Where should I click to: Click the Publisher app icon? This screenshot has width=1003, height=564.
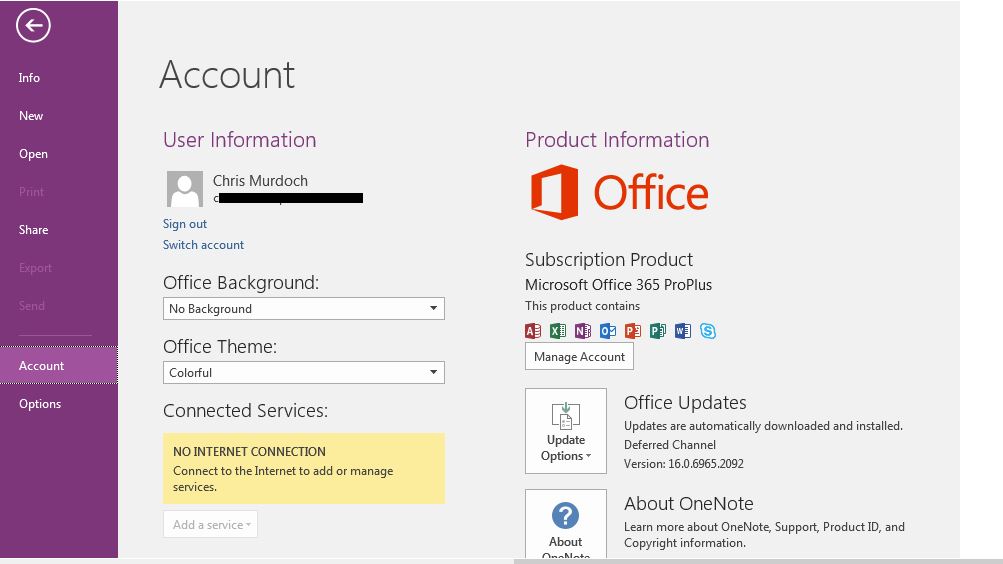click(x=658, y=331)
